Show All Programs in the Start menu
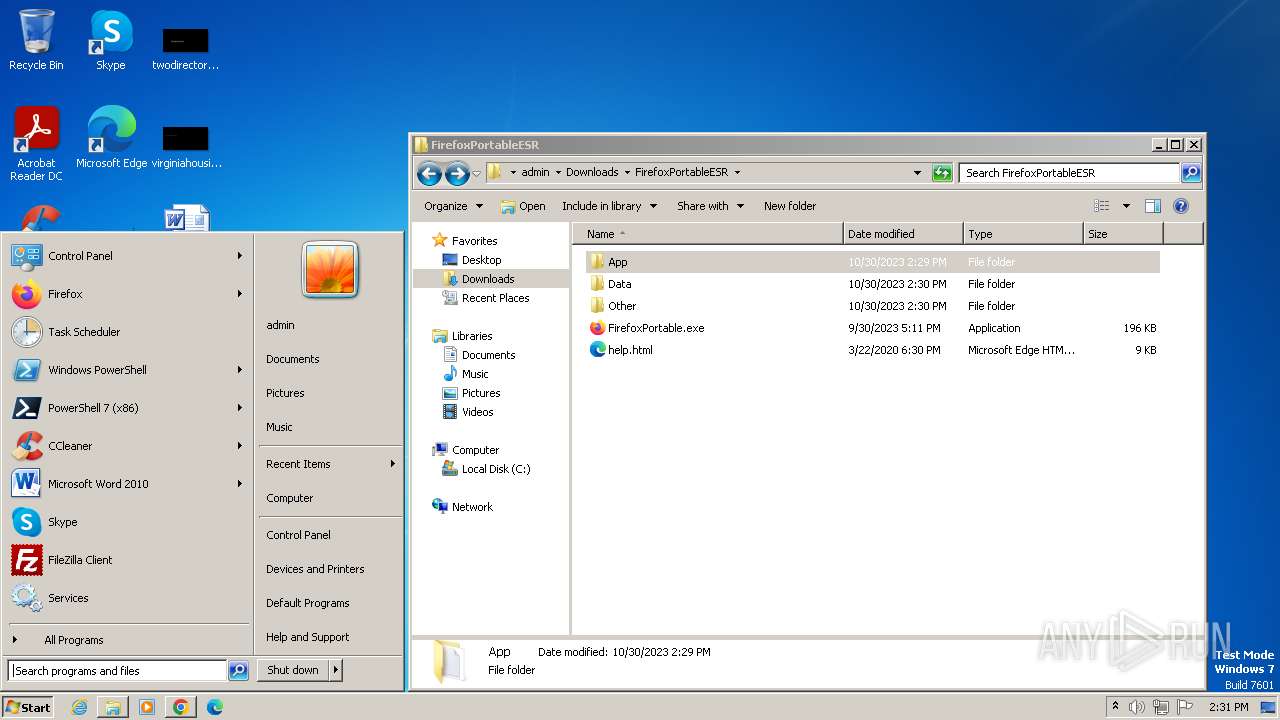This screenshot has height=720, width=1280. point(127,640)
